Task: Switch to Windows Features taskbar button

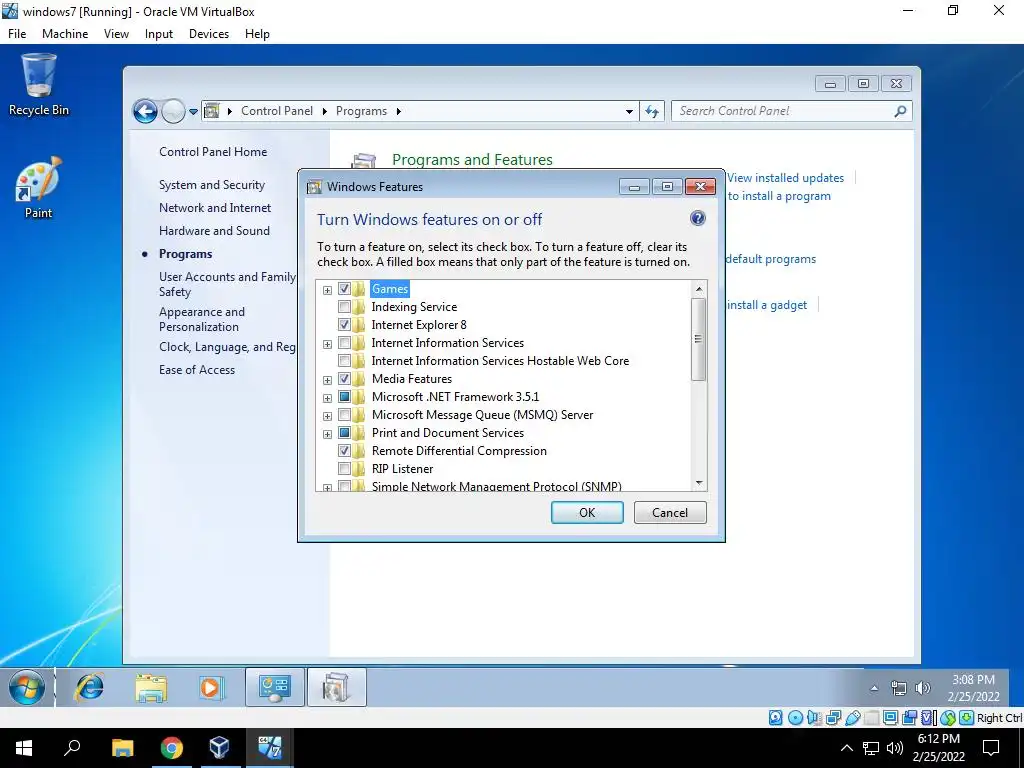Action: 336,687
